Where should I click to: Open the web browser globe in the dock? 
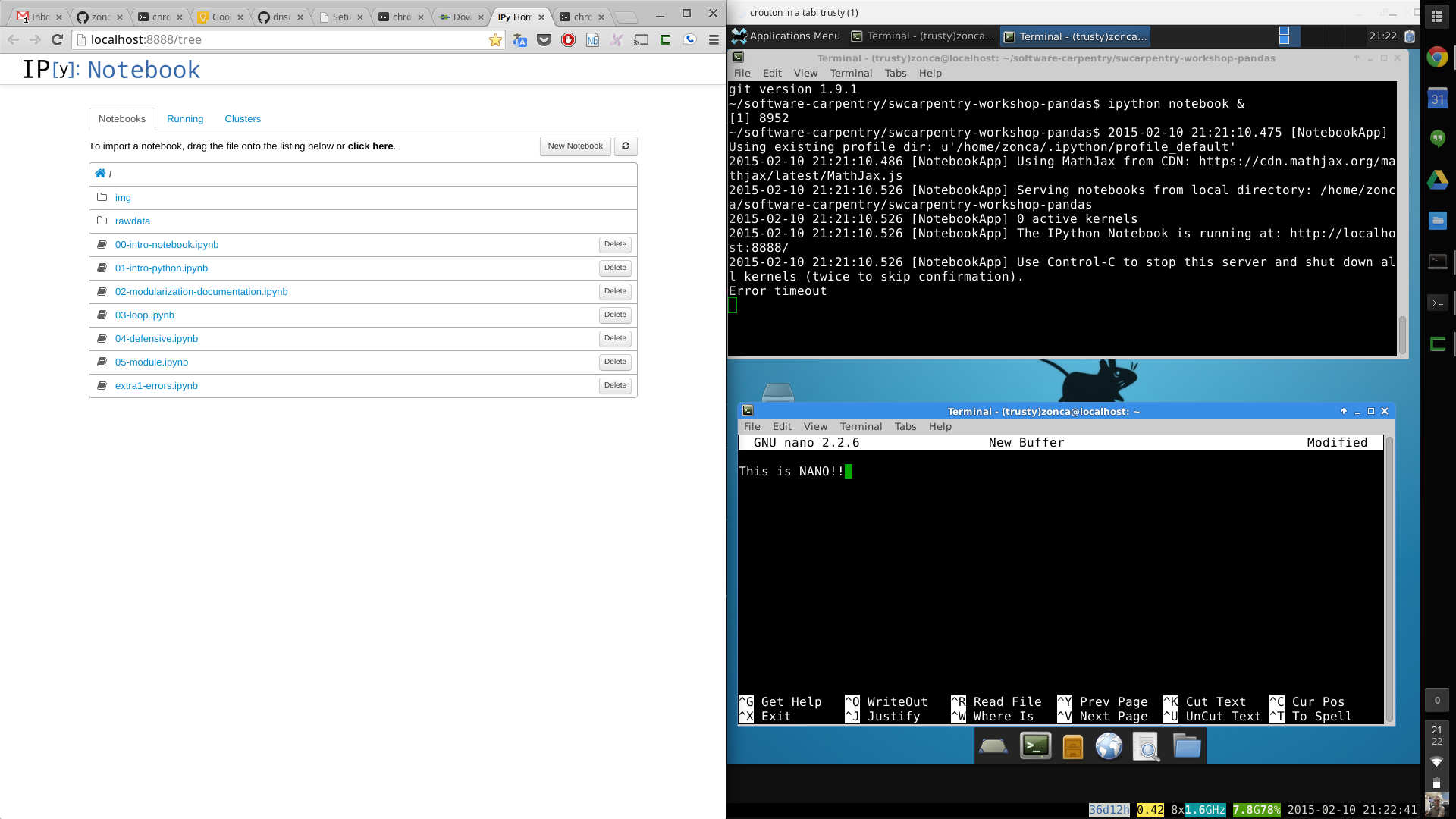1109,746
